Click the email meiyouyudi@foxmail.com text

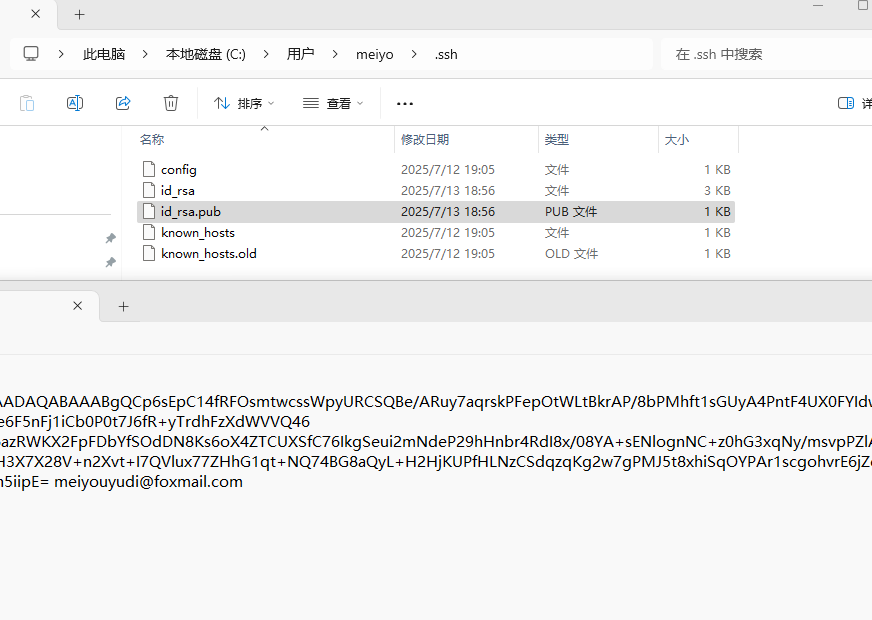click(x=148, y=482)
